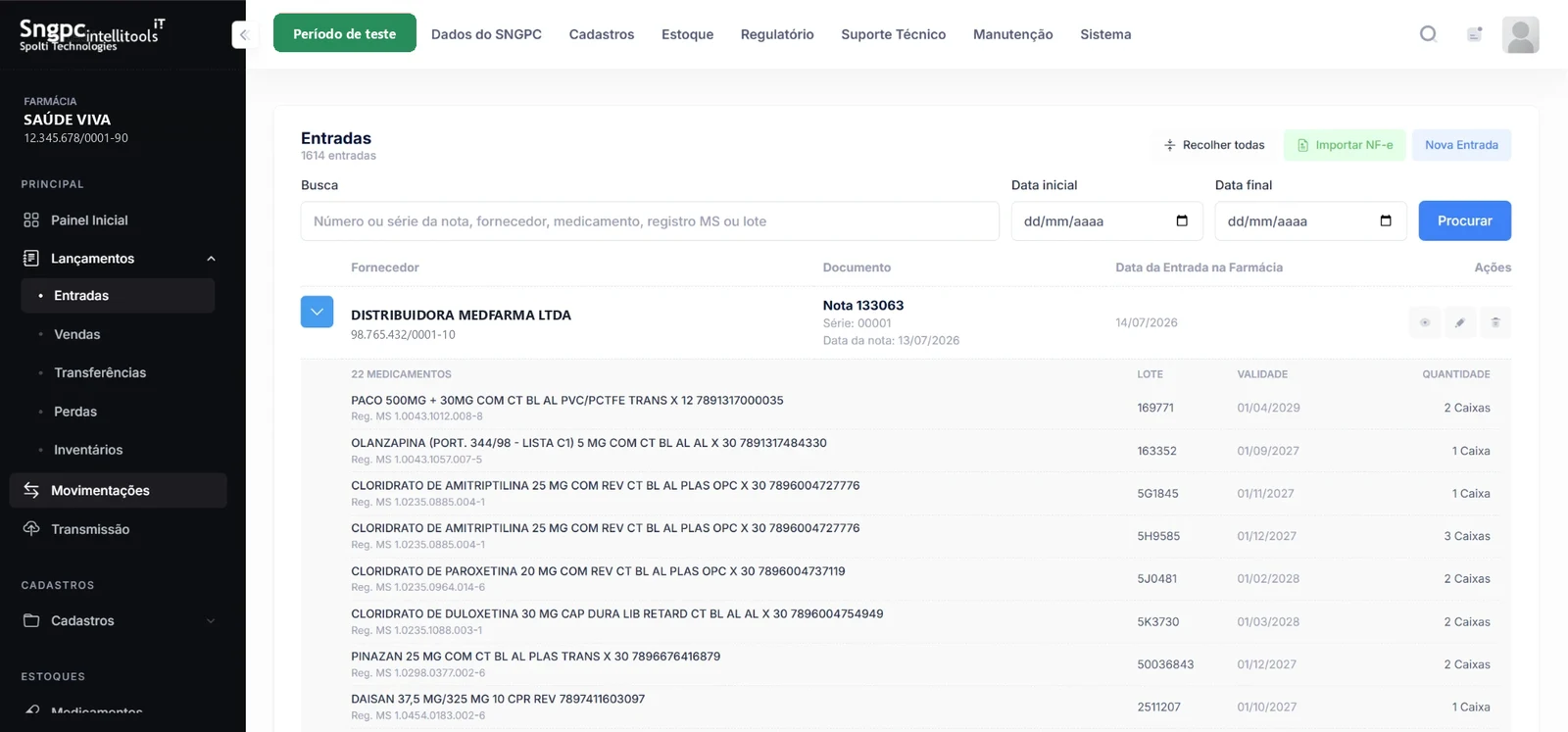The width and height of the screenshot is (1568, 732).
Task: Edit the Nota 133063 entry with pencil
Action: [1460, 322]
